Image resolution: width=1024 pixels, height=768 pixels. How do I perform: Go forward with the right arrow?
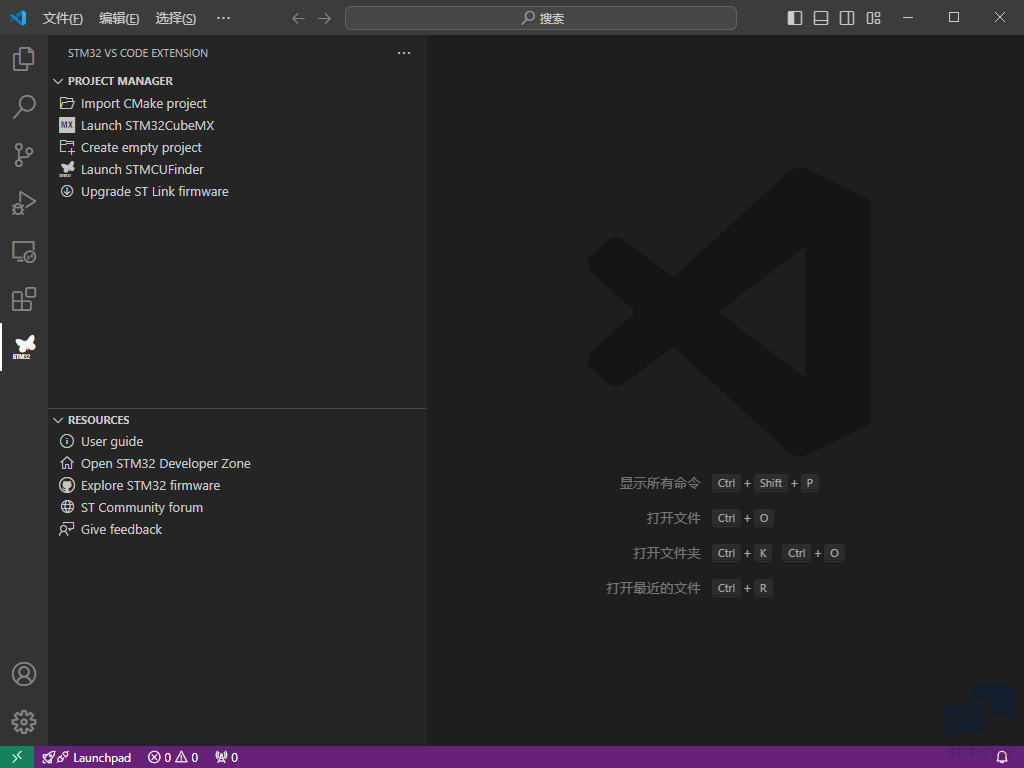[x=325, y=18]
